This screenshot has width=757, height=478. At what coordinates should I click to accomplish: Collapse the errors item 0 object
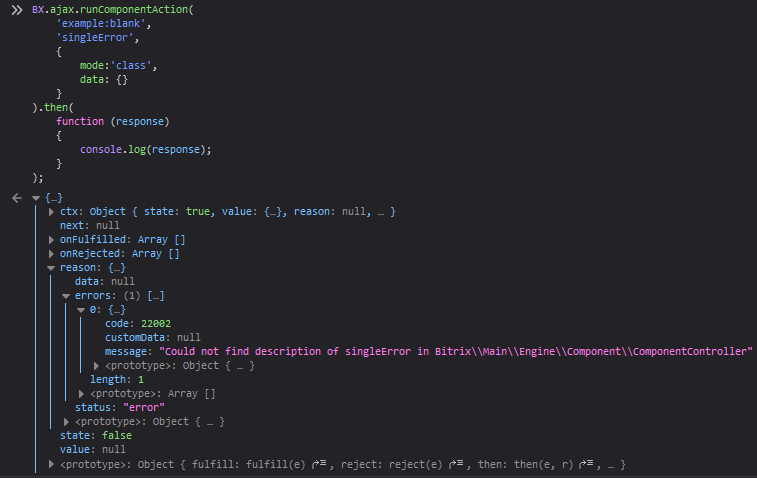coord(81,310)
